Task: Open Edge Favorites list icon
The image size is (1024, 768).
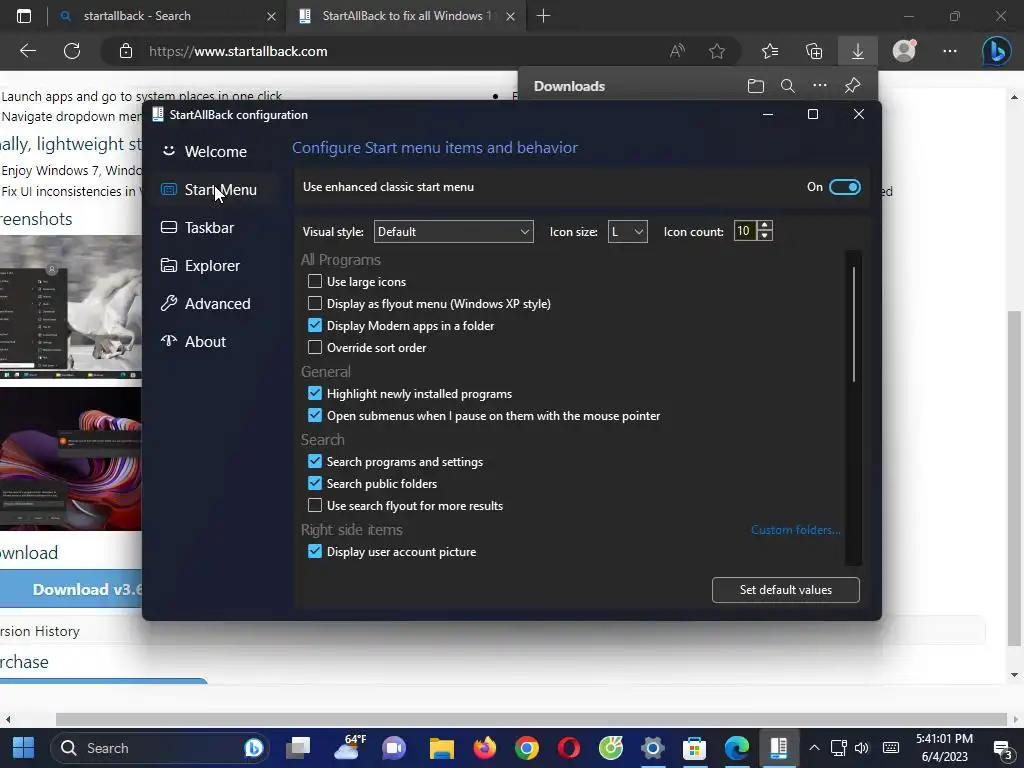Action: pyautogui.click(x=770, y=51)
